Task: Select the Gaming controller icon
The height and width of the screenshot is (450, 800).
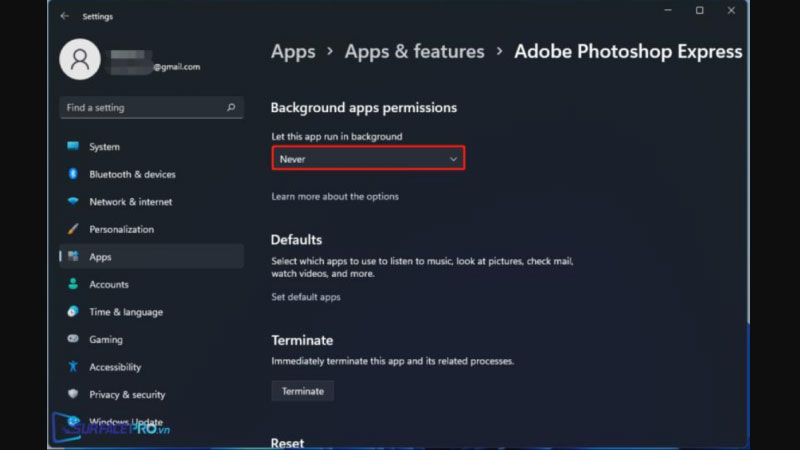Action: [73, 339]
